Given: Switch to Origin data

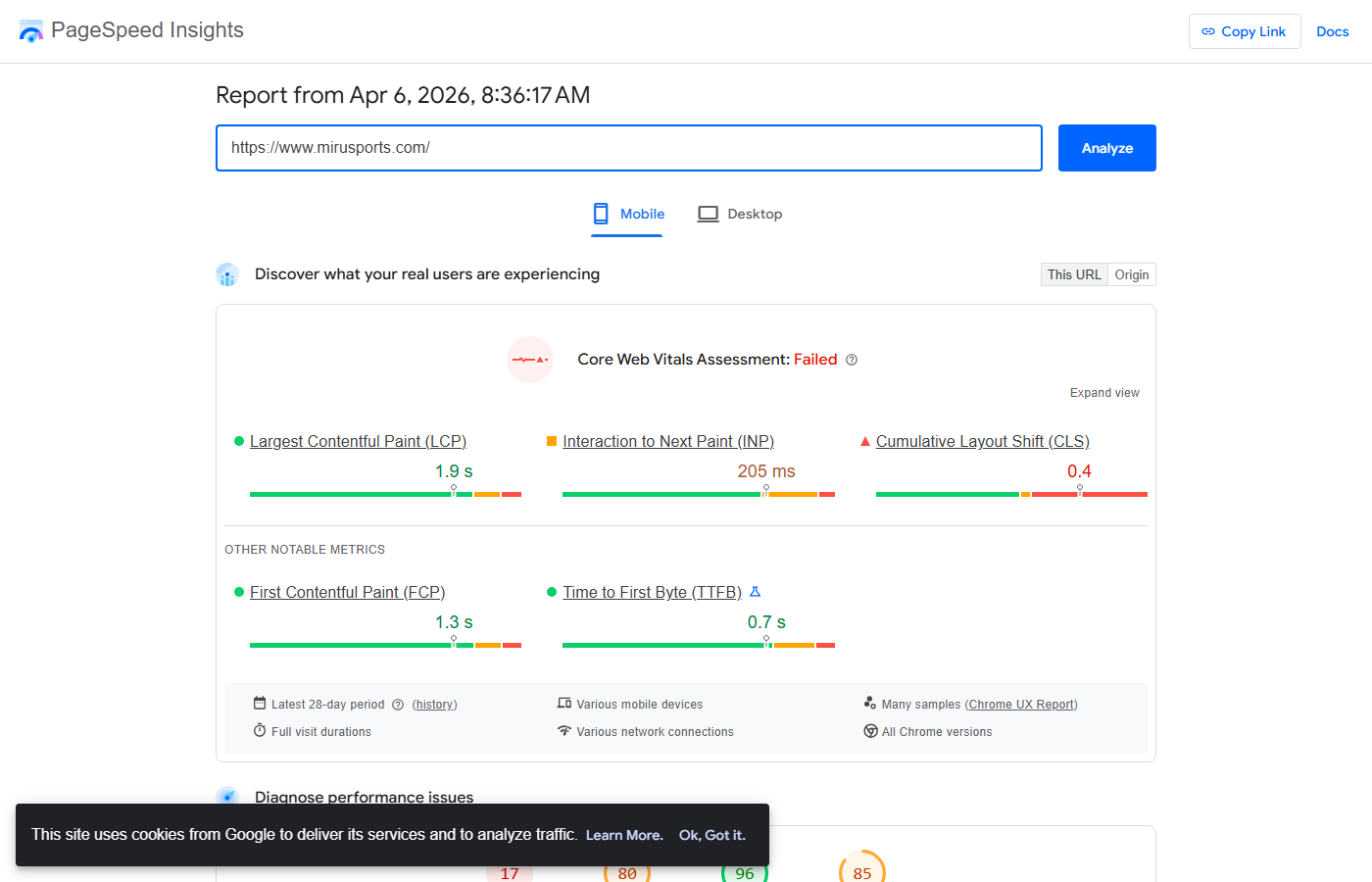Looking at the screenshot, I should pyautogui.click(x=1132, y=274).
